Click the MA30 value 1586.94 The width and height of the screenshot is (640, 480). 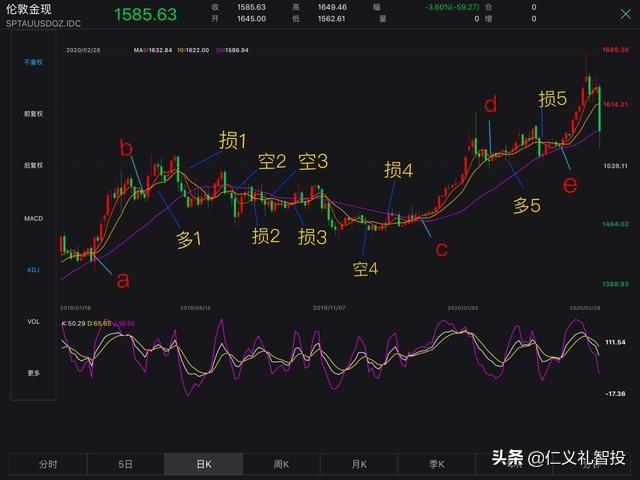(236, 50)
